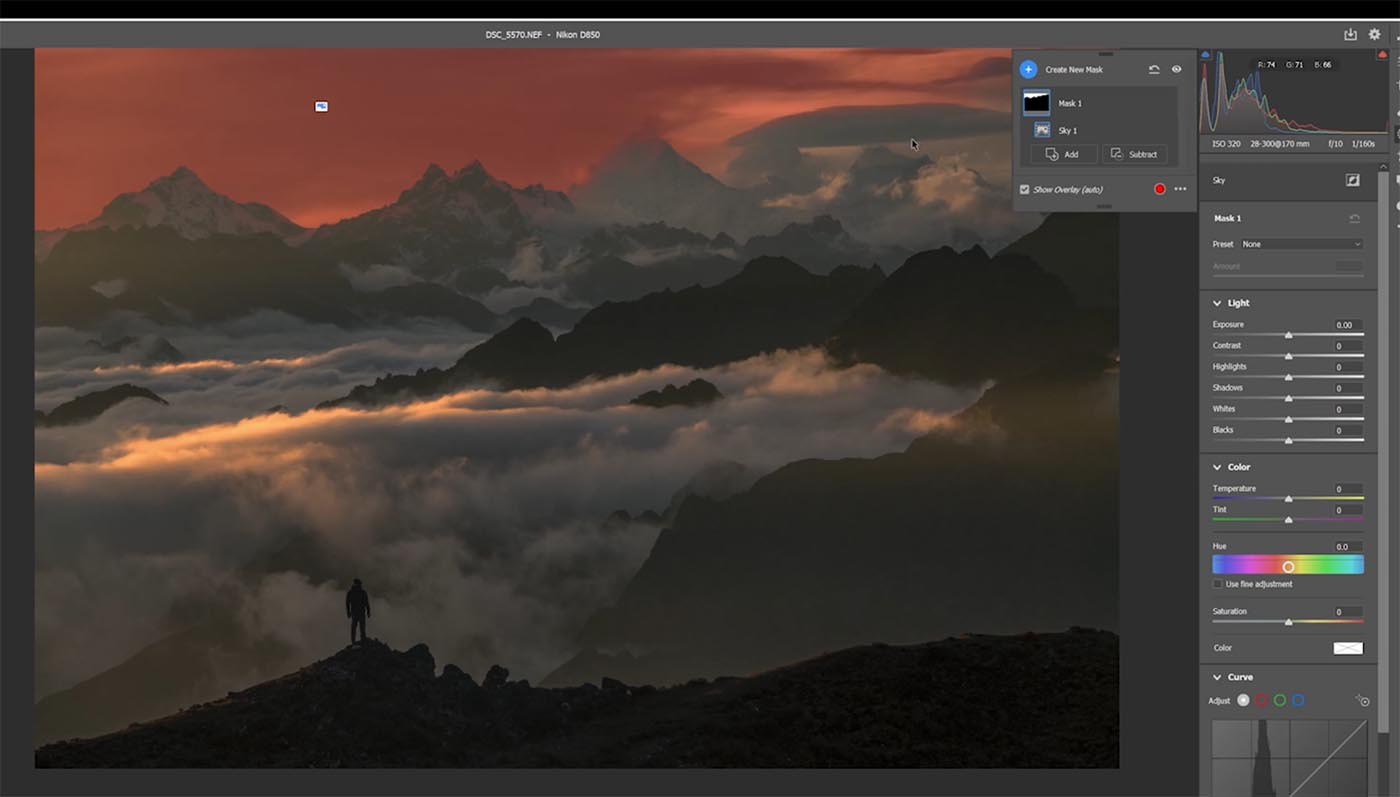Click the blue Create New Mask plus icon
This screenshot has width=1400, height=797.
(1028, 70)
